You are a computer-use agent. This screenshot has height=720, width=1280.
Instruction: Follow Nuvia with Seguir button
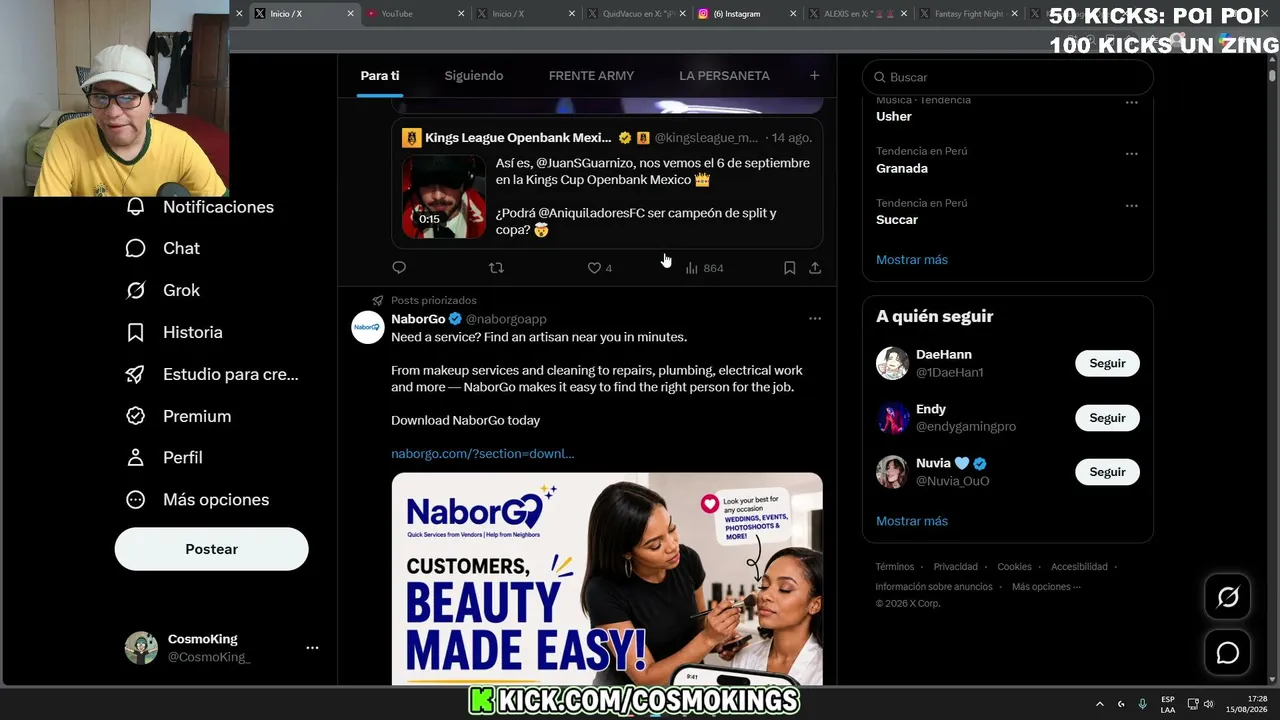click(x=1107, y=472)
